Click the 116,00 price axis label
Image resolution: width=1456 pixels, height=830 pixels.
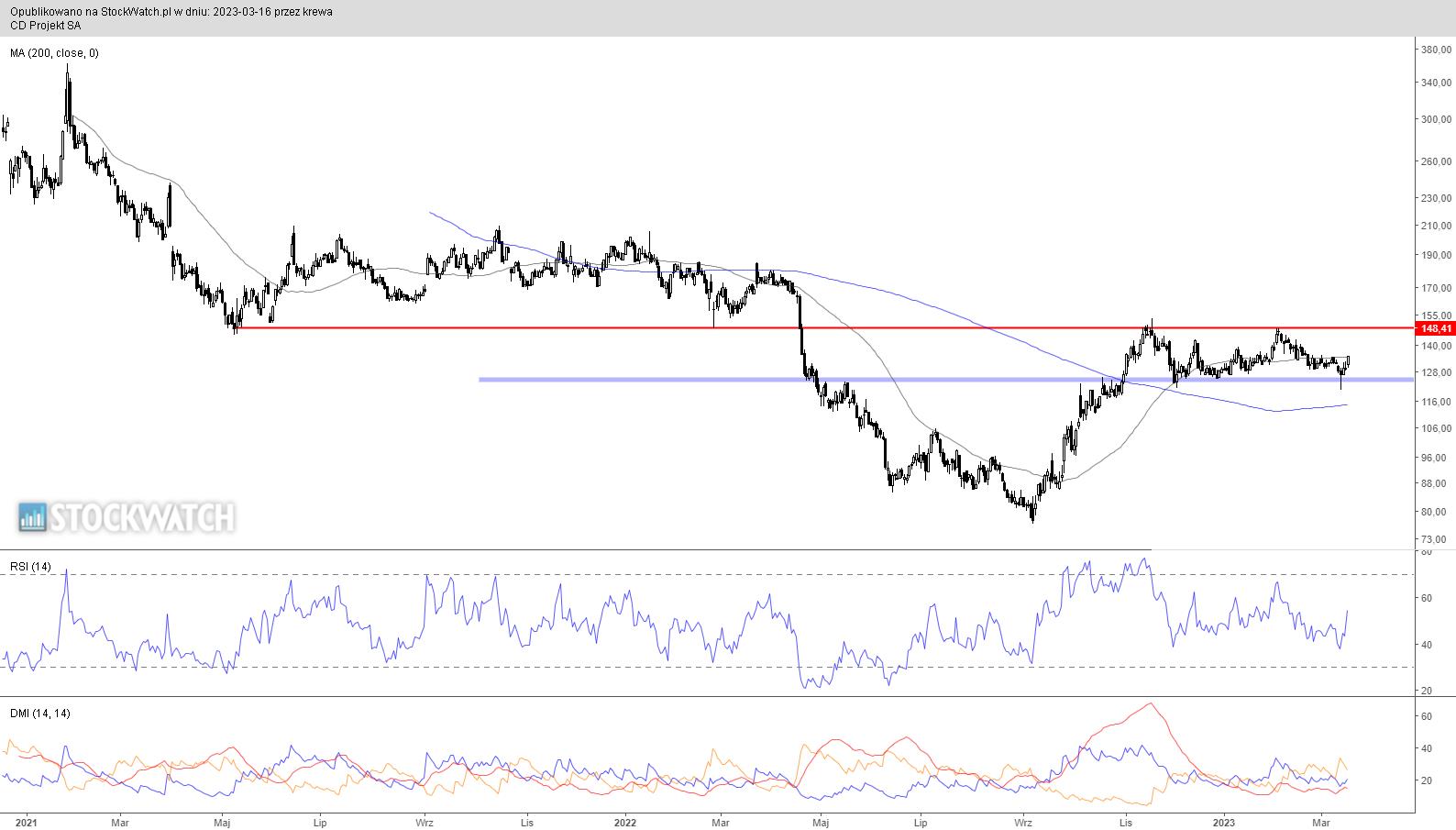pos(1436,402)
